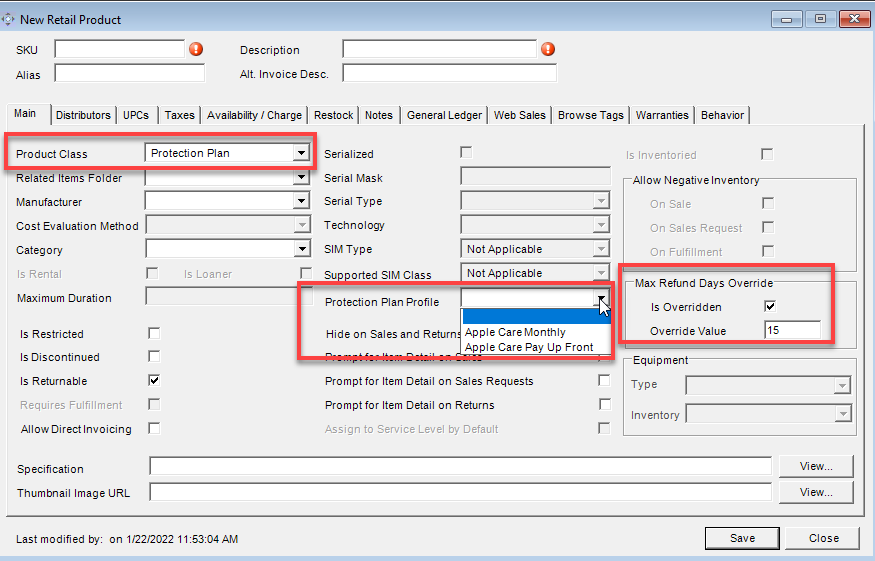Switch to the UPCs tab

point(136,115)
